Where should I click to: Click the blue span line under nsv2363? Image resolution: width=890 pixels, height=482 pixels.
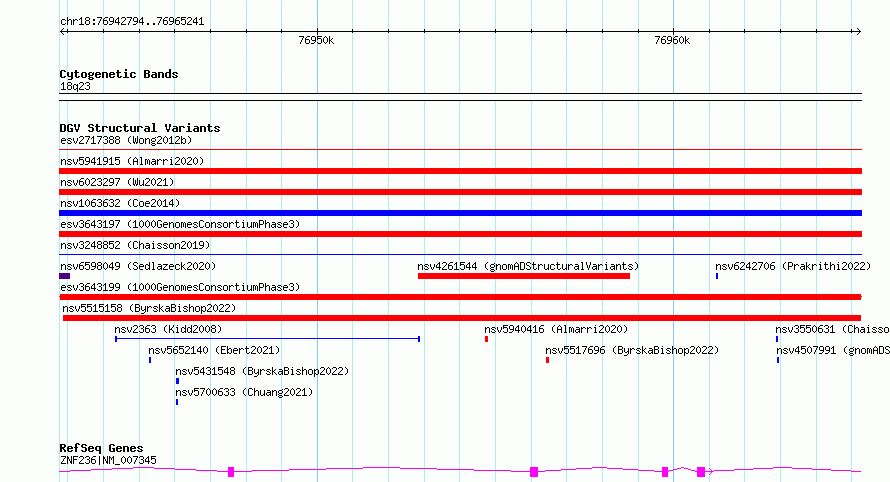(x=267, y=339)
